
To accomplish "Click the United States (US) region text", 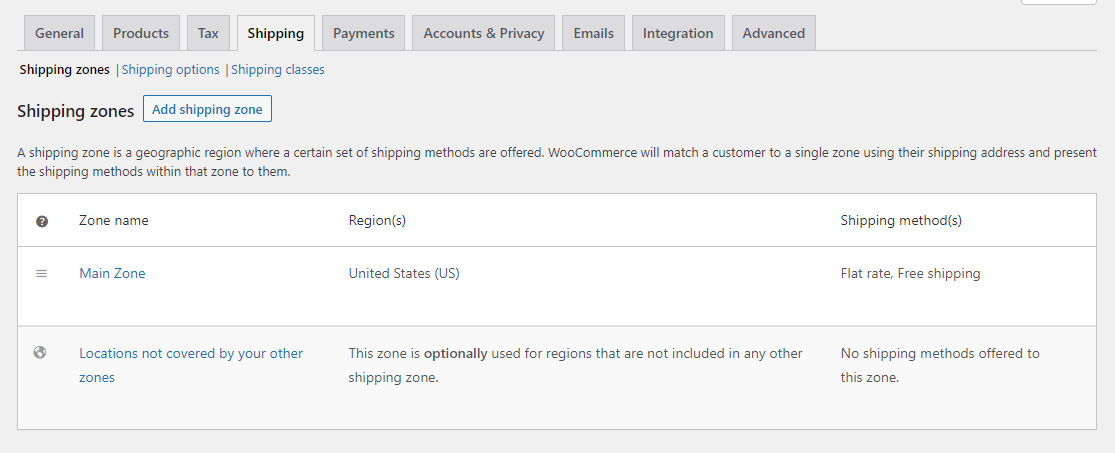I will [404, 273].
